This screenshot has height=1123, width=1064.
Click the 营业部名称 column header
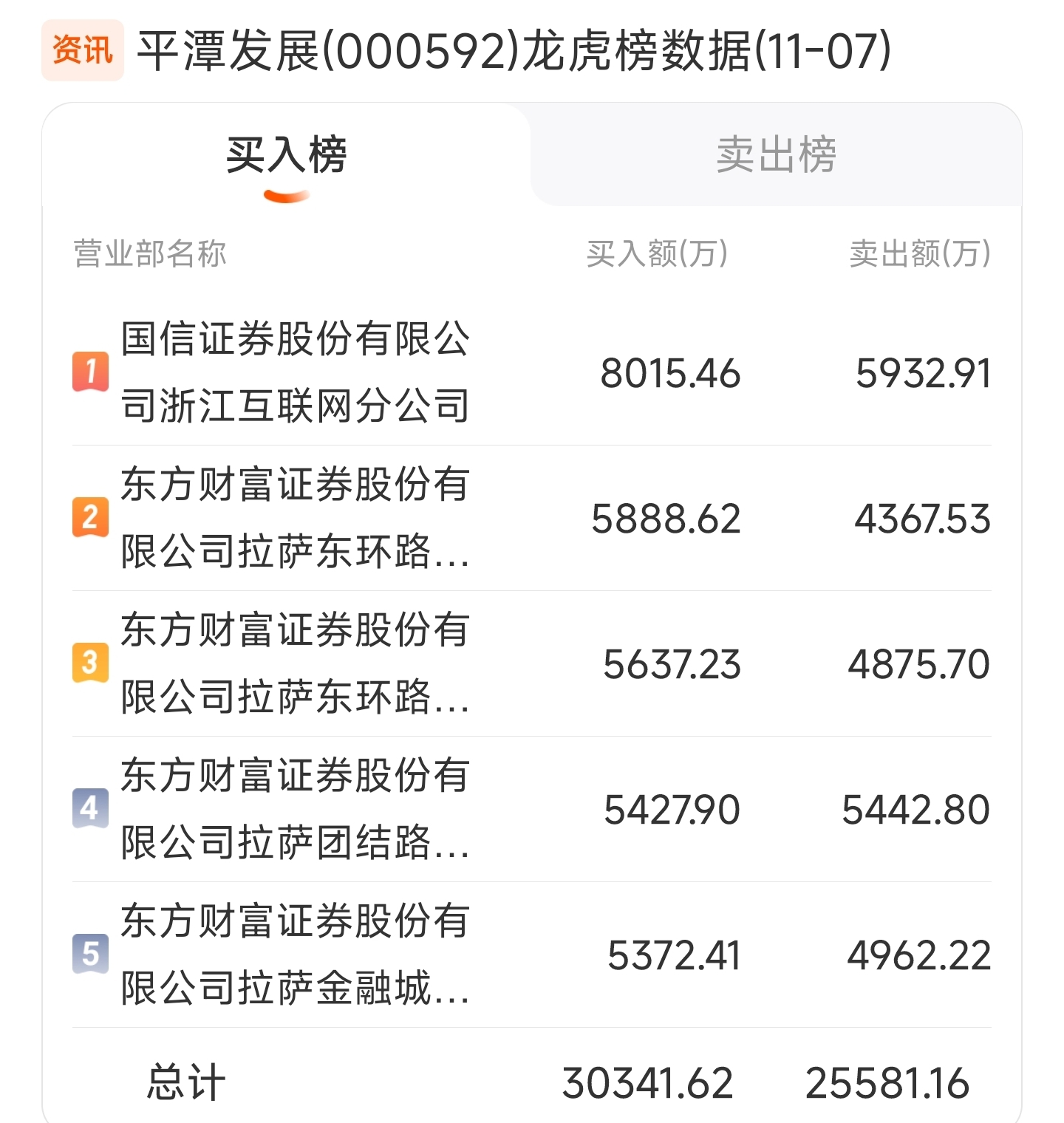(x=150, y=253)
